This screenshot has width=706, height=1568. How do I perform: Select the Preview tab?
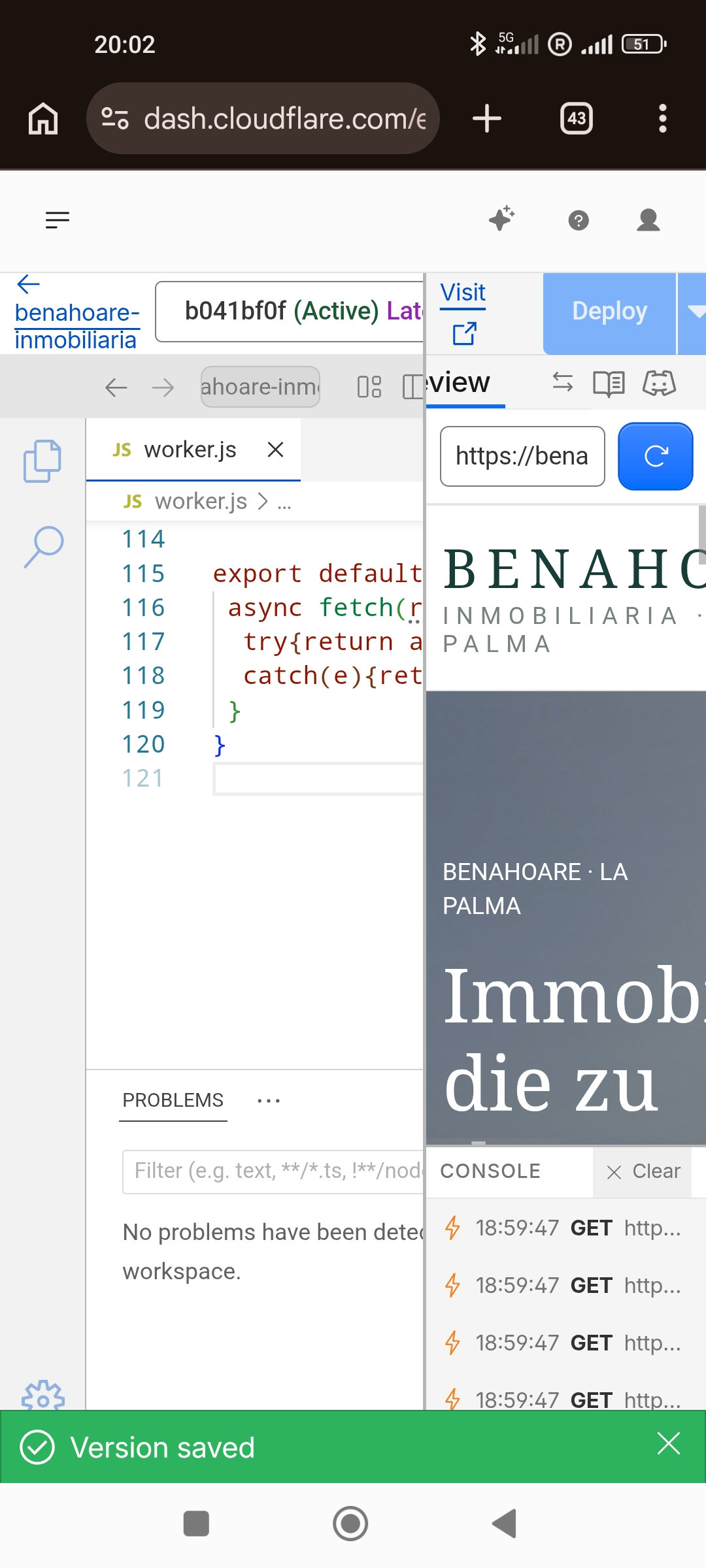point(464,383)
